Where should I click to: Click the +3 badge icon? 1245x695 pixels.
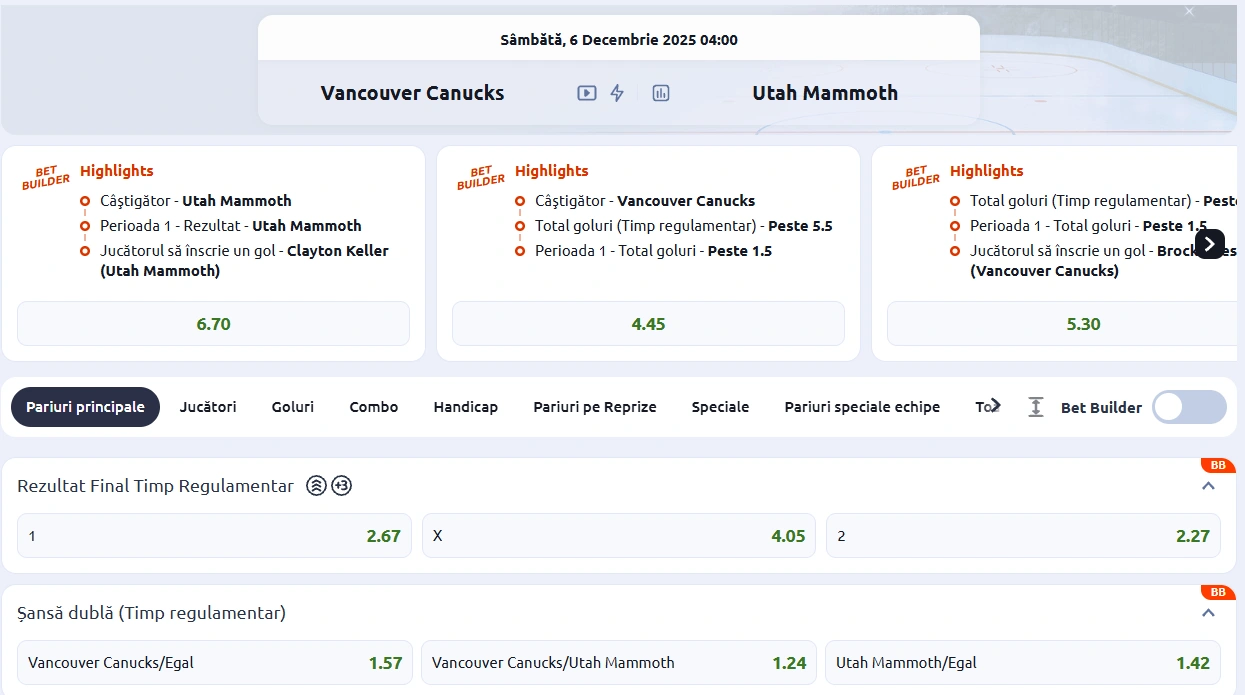(342, 486)
